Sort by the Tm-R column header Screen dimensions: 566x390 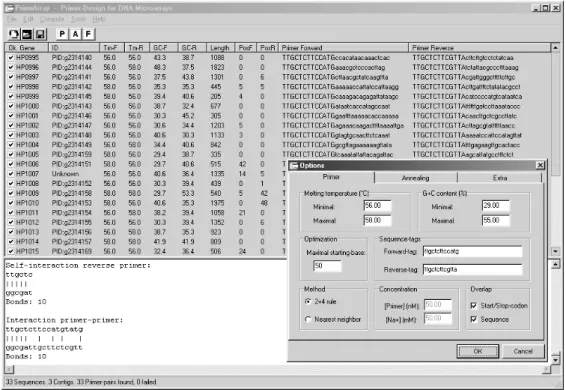point(137,48)
